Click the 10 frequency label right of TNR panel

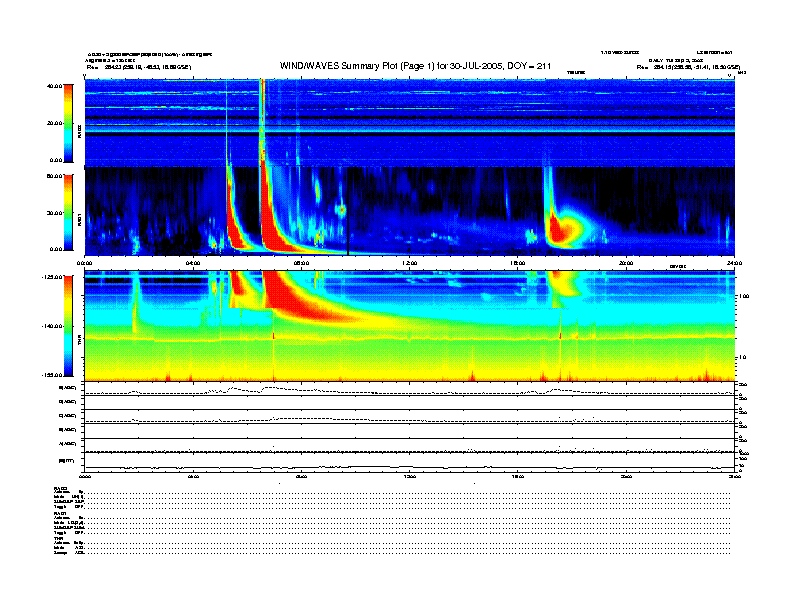(x=741, y=358)
